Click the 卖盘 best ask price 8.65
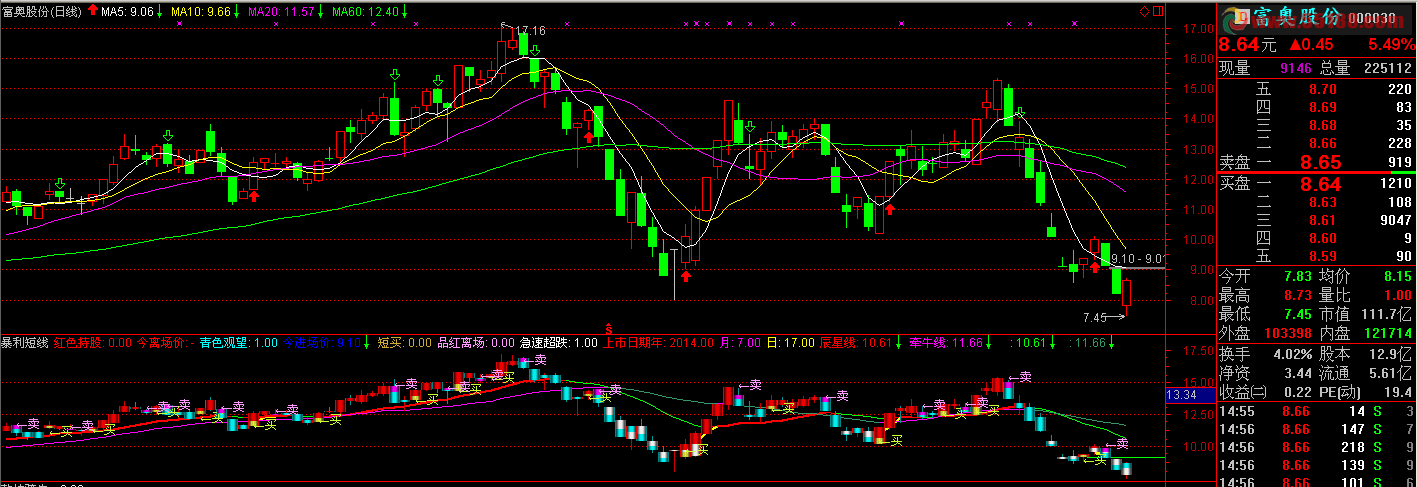Image resolution: width=1417 pixels, height=487 pixels. (x=1319, y=162)
